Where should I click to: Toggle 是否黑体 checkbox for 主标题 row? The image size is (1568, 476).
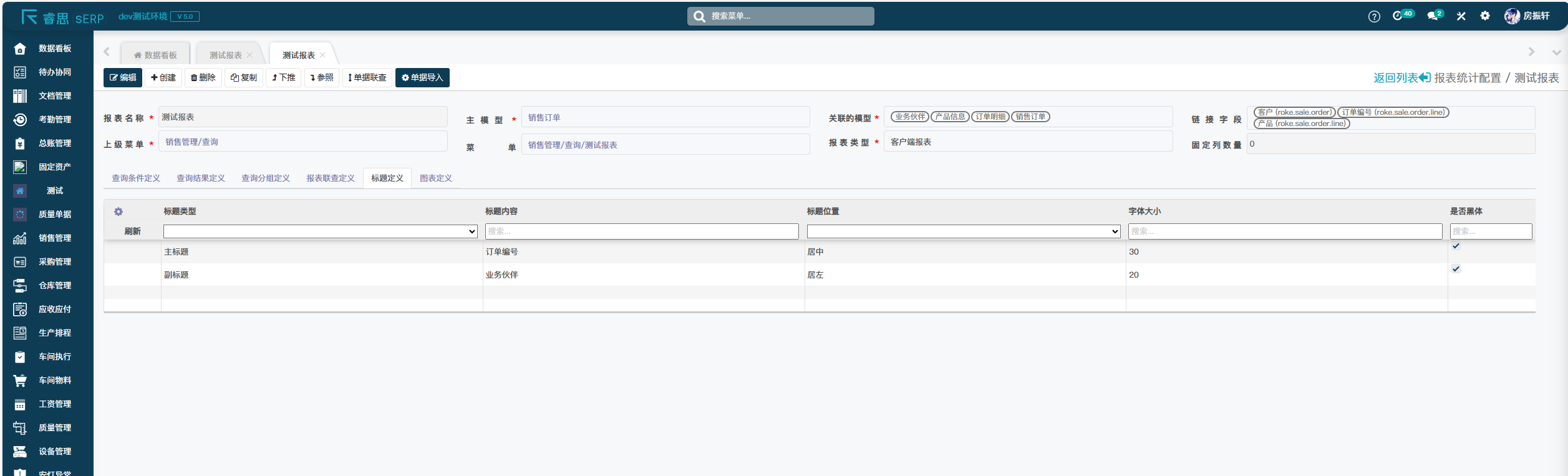(x=1456, y=246)
